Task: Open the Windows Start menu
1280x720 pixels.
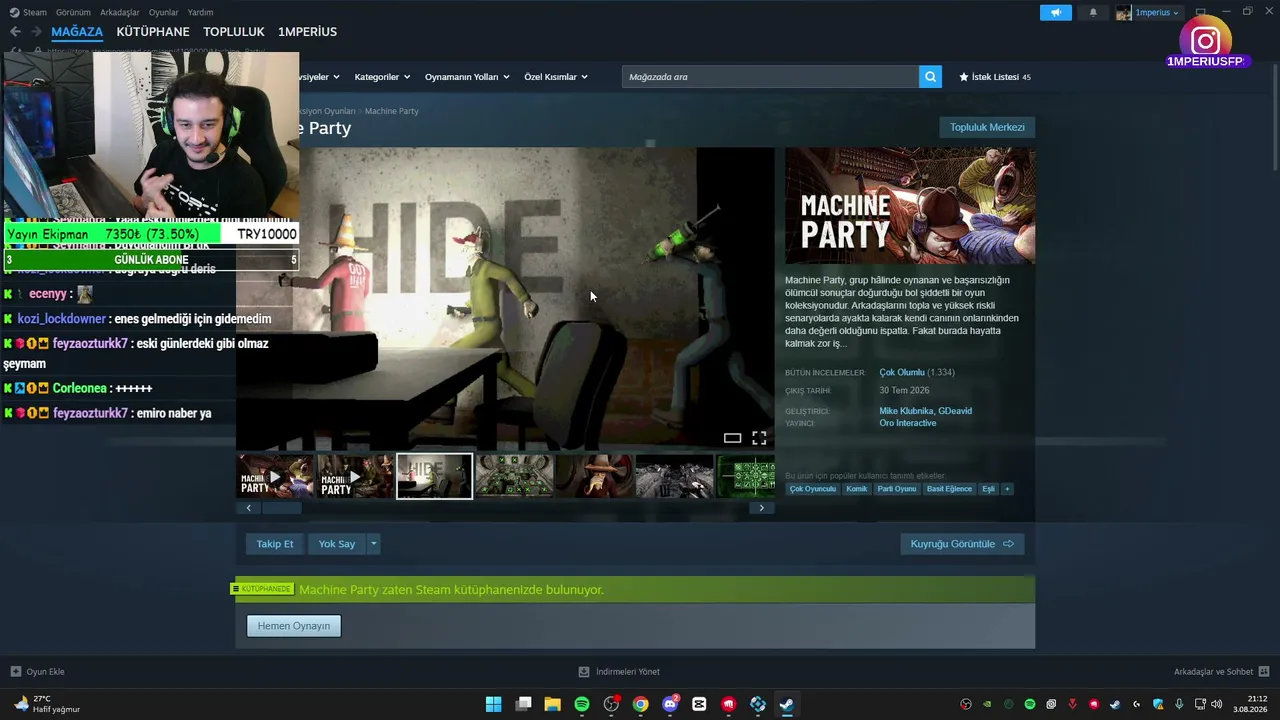Action: click(x=493, y=704)
